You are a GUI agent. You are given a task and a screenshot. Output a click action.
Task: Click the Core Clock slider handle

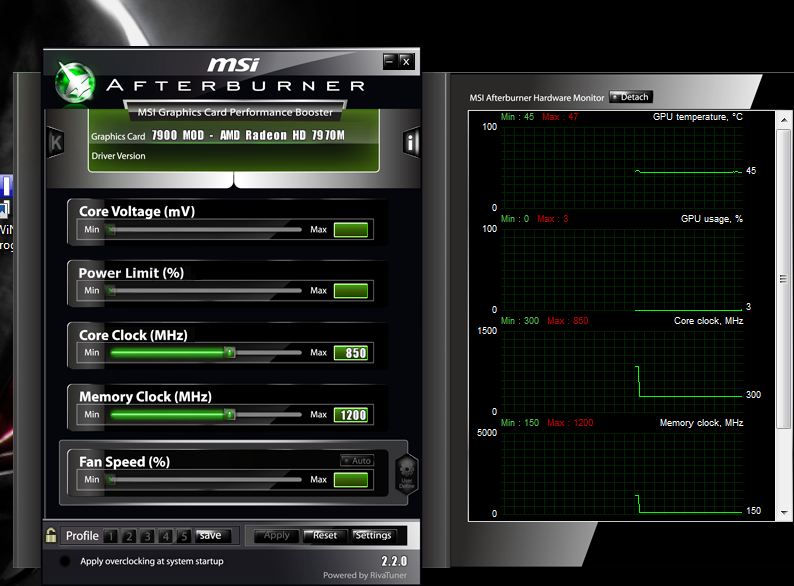click(230, 352)
